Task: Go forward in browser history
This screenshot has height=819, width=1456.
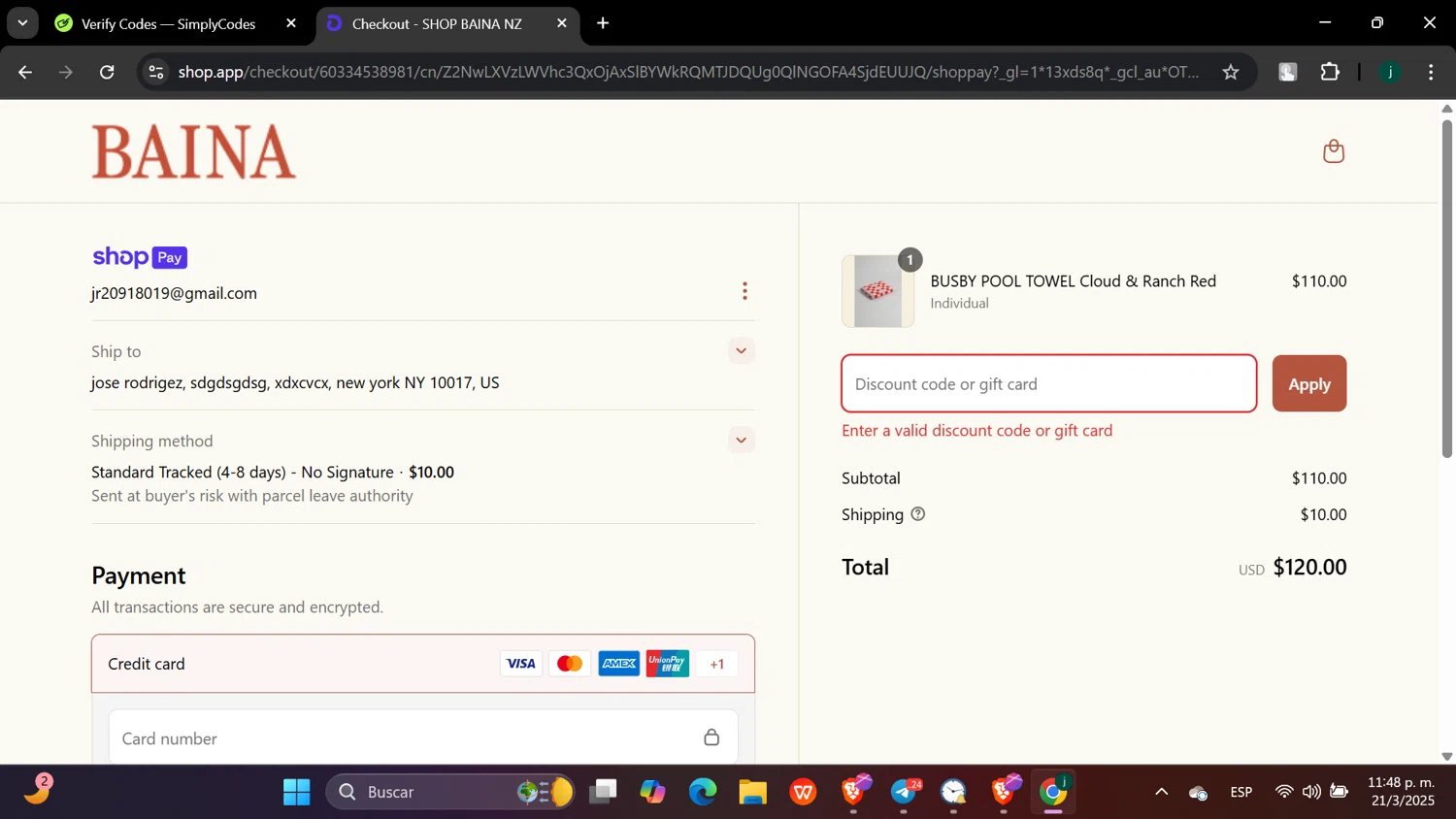Action: (x=66, y=72)
